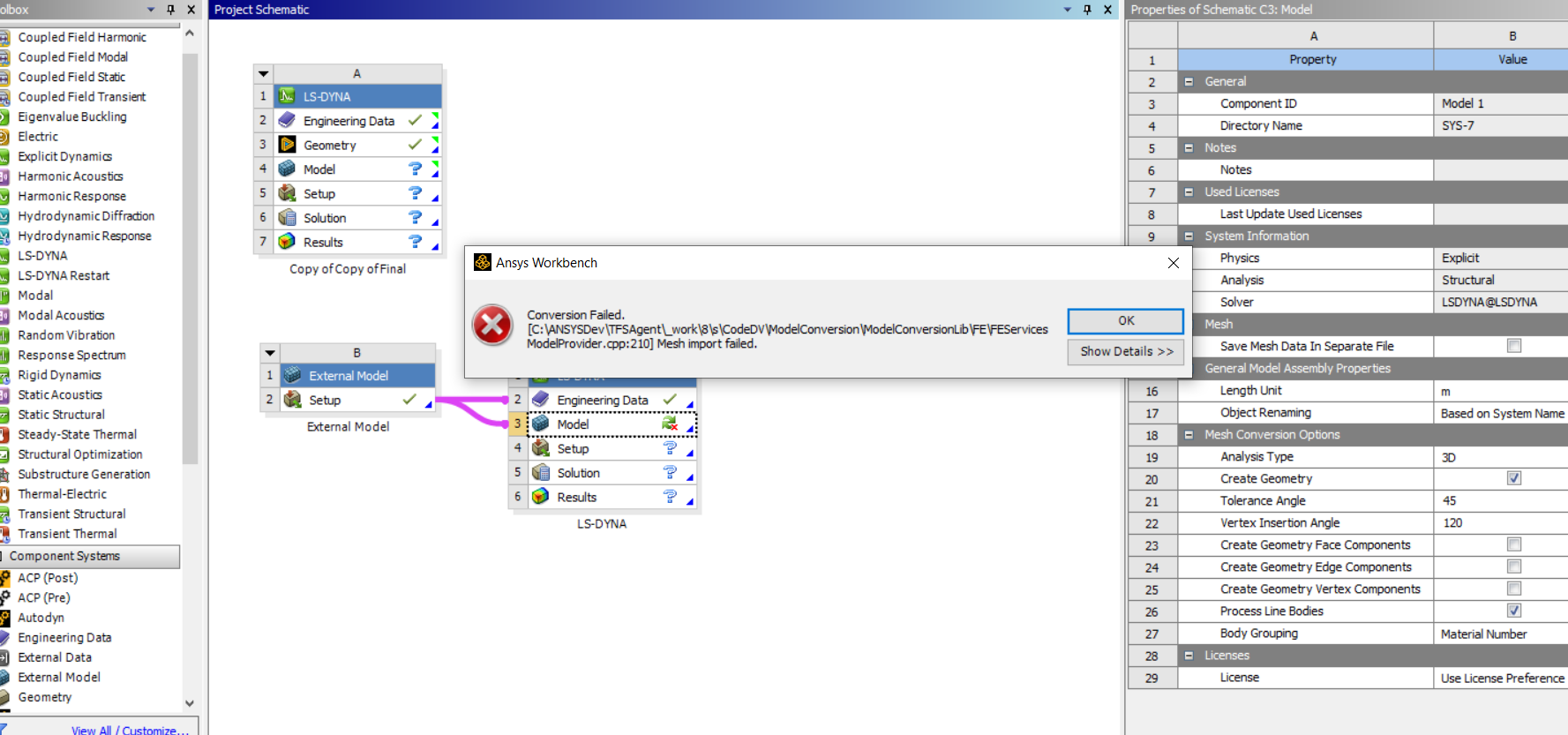Image resolution: width=1568 pixels, height=735 pixels.
Task: Click the red error icon in dialog
Action: coord(492,326)
